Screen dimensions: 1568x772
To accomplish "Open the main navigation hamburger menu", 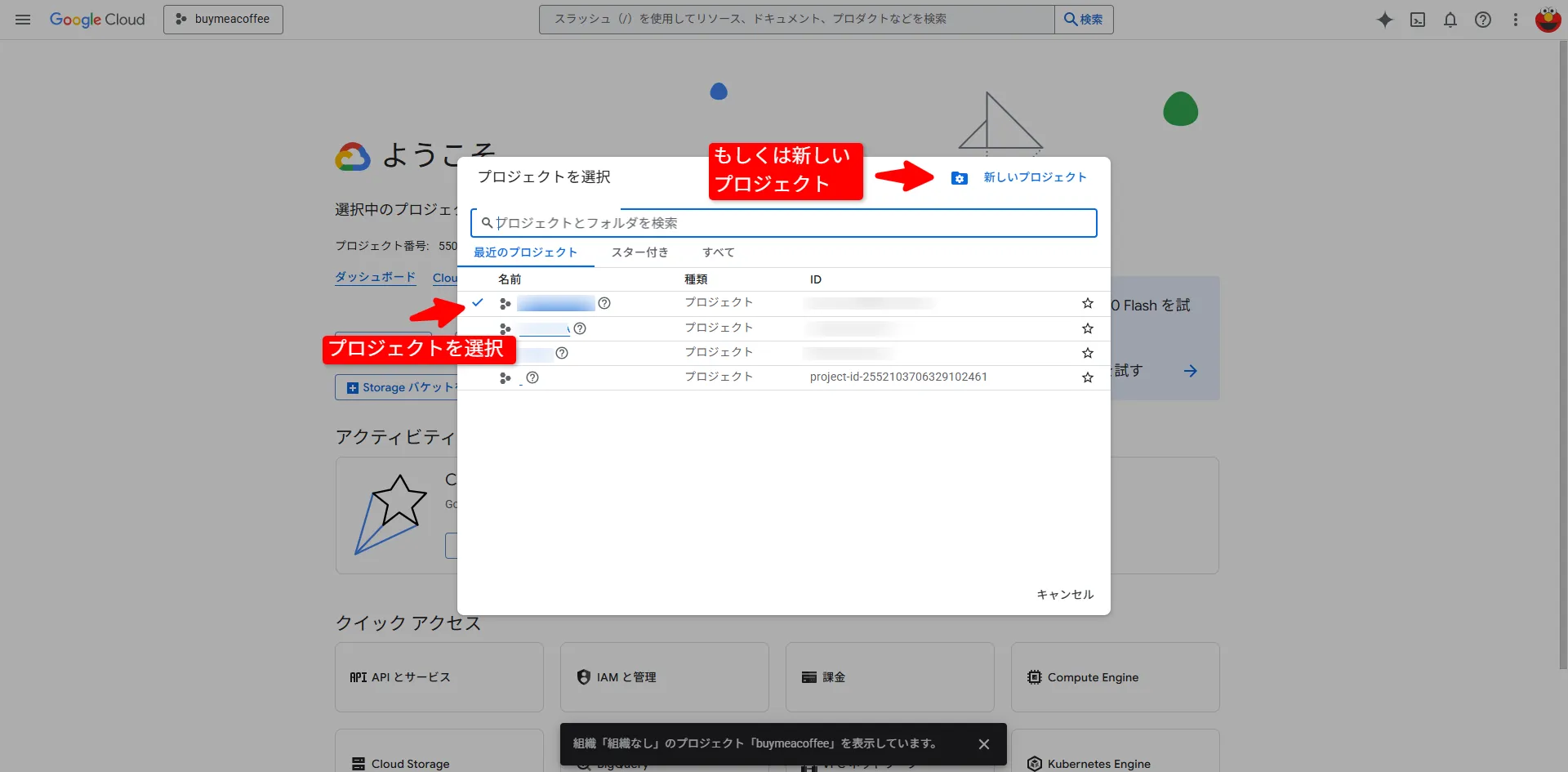I will click(x=23, y=20).
